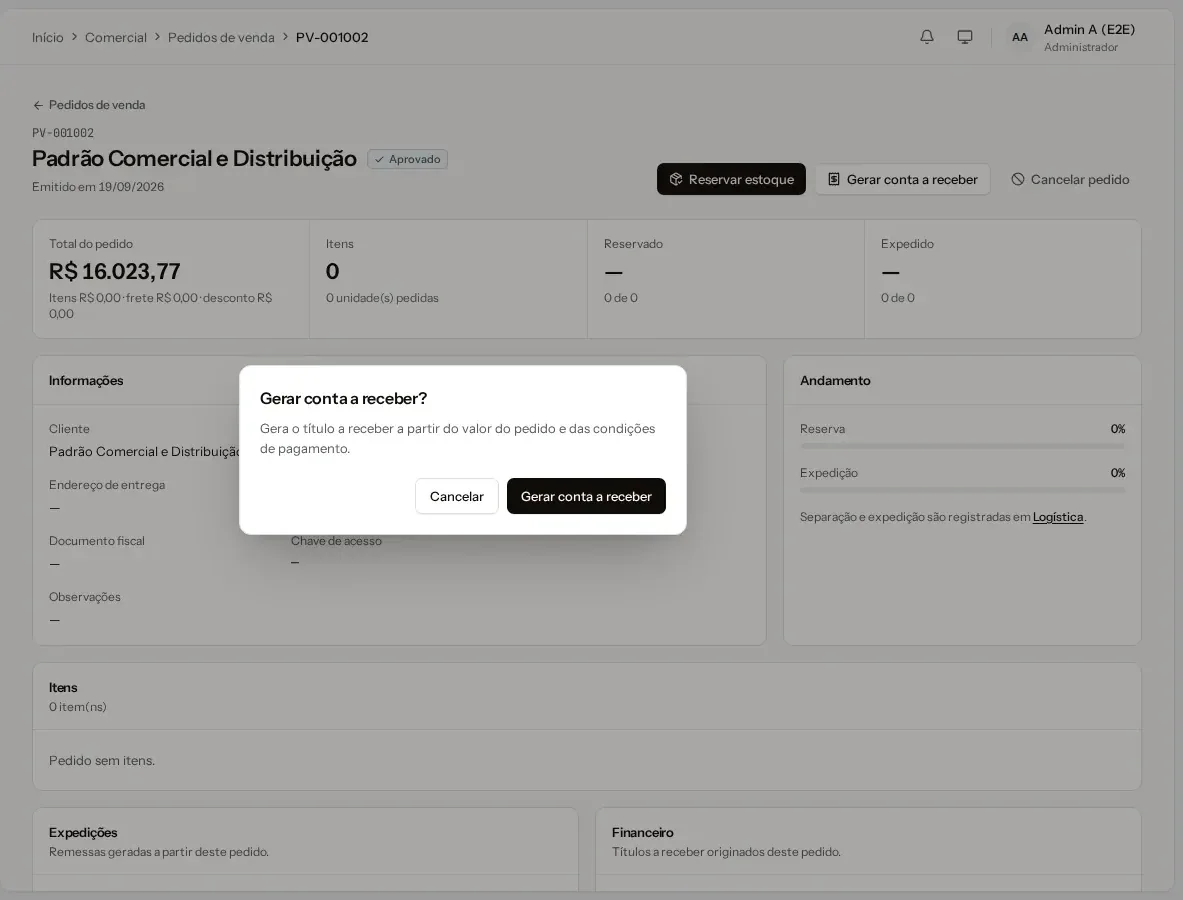Image resolution: width=1183 pixels, height=900 pixels.
Task: Click the box icon on Reservar estoque
Action: pos(676,180)
